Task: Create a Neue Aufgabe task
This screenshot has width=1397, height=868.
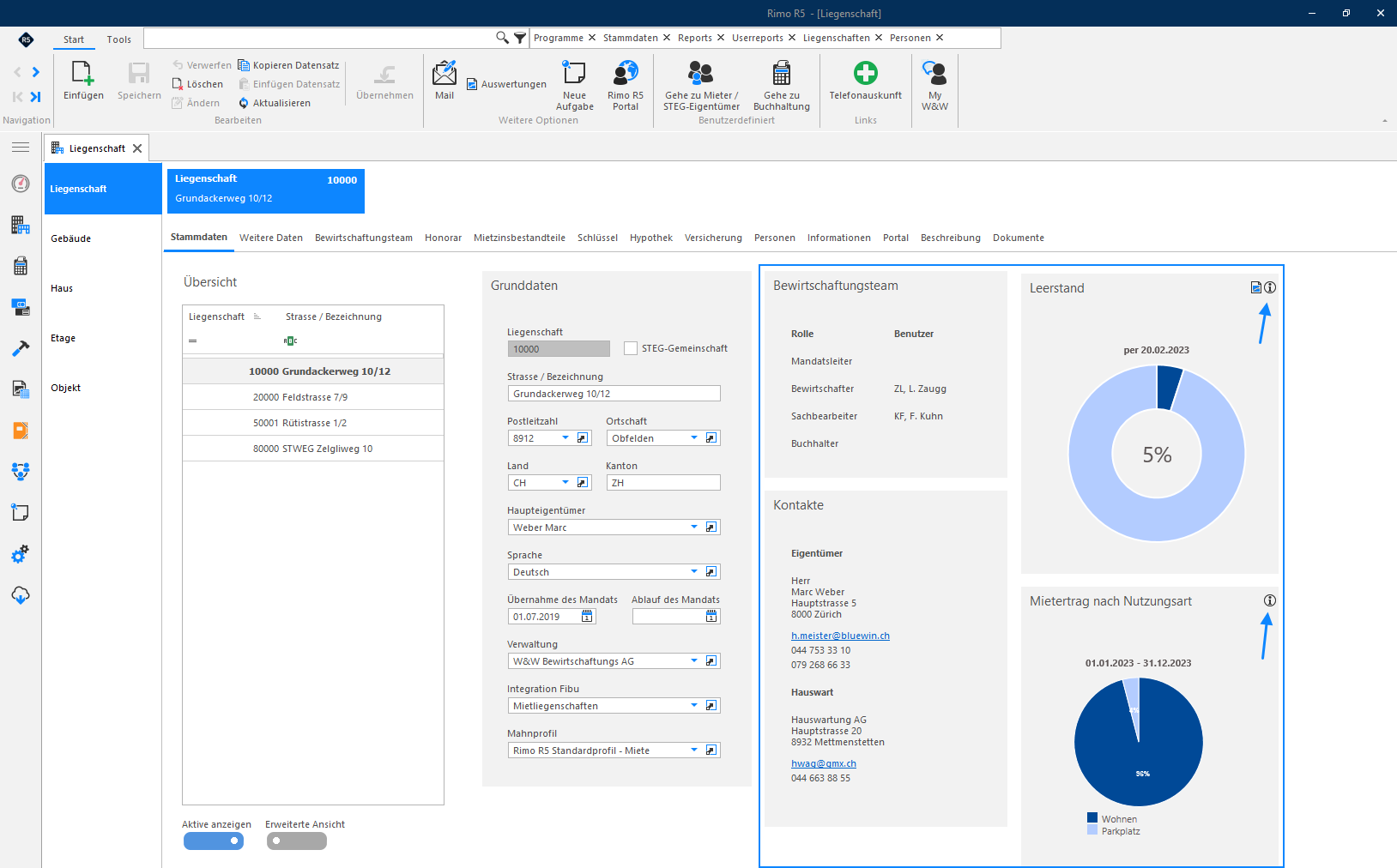Action: pyautogui.click(x=574, y=86)
